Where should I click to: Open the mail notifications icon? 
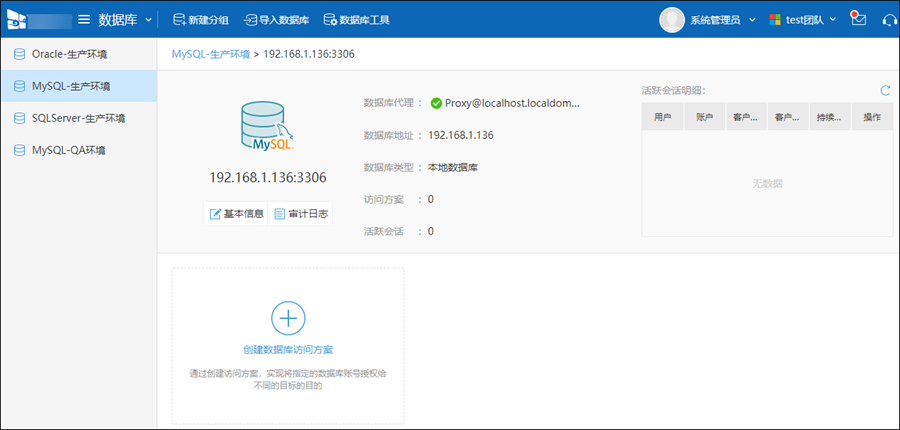(x=859, y=18)
